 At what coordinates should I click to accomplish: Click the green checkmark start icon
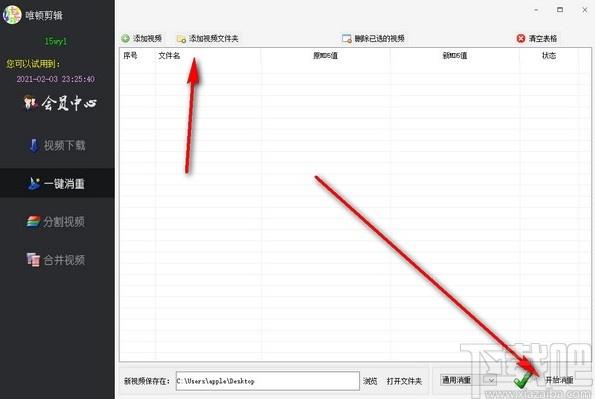coord(522,380)
